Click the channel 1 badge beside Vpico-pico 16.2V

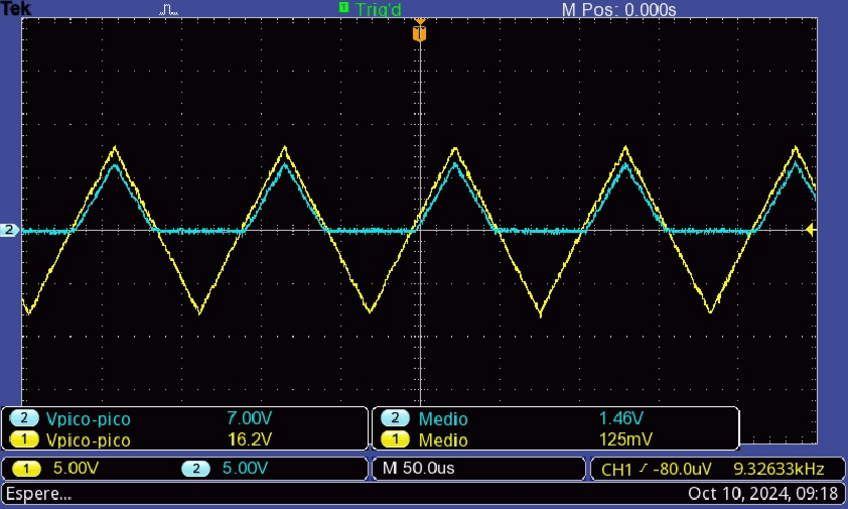coord(24,440)
